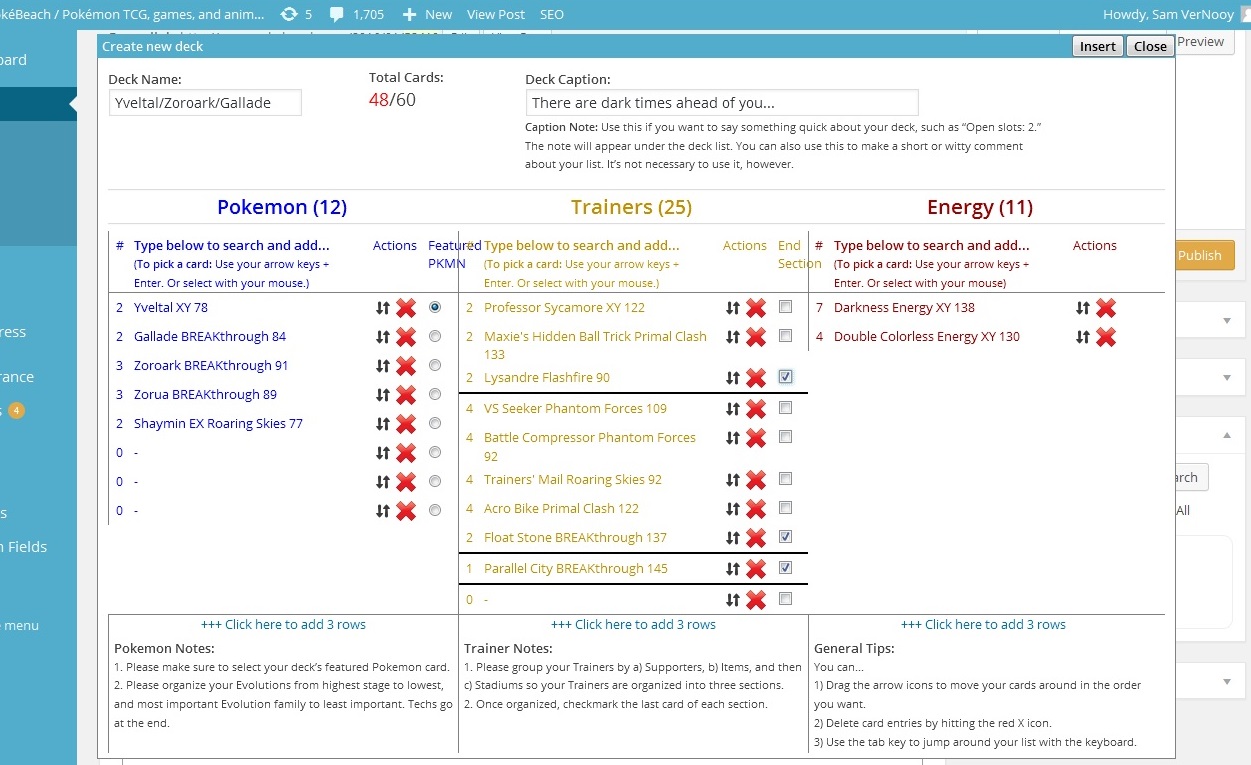
Task: Delete Float Stone BREAKthrough 137 entry
Action: point(755,538)
